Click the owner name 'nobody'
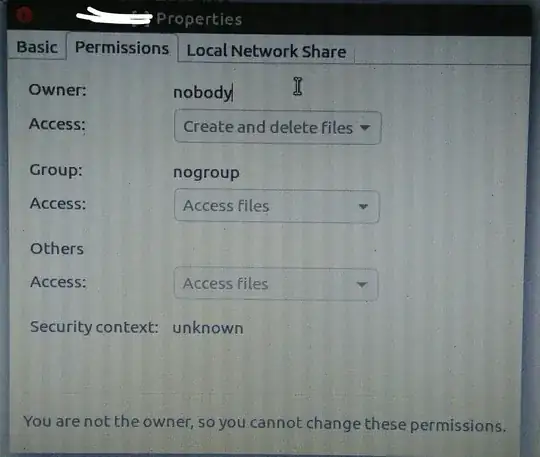Viewport: 540px width, 457px height. click(x=202, y=93)
